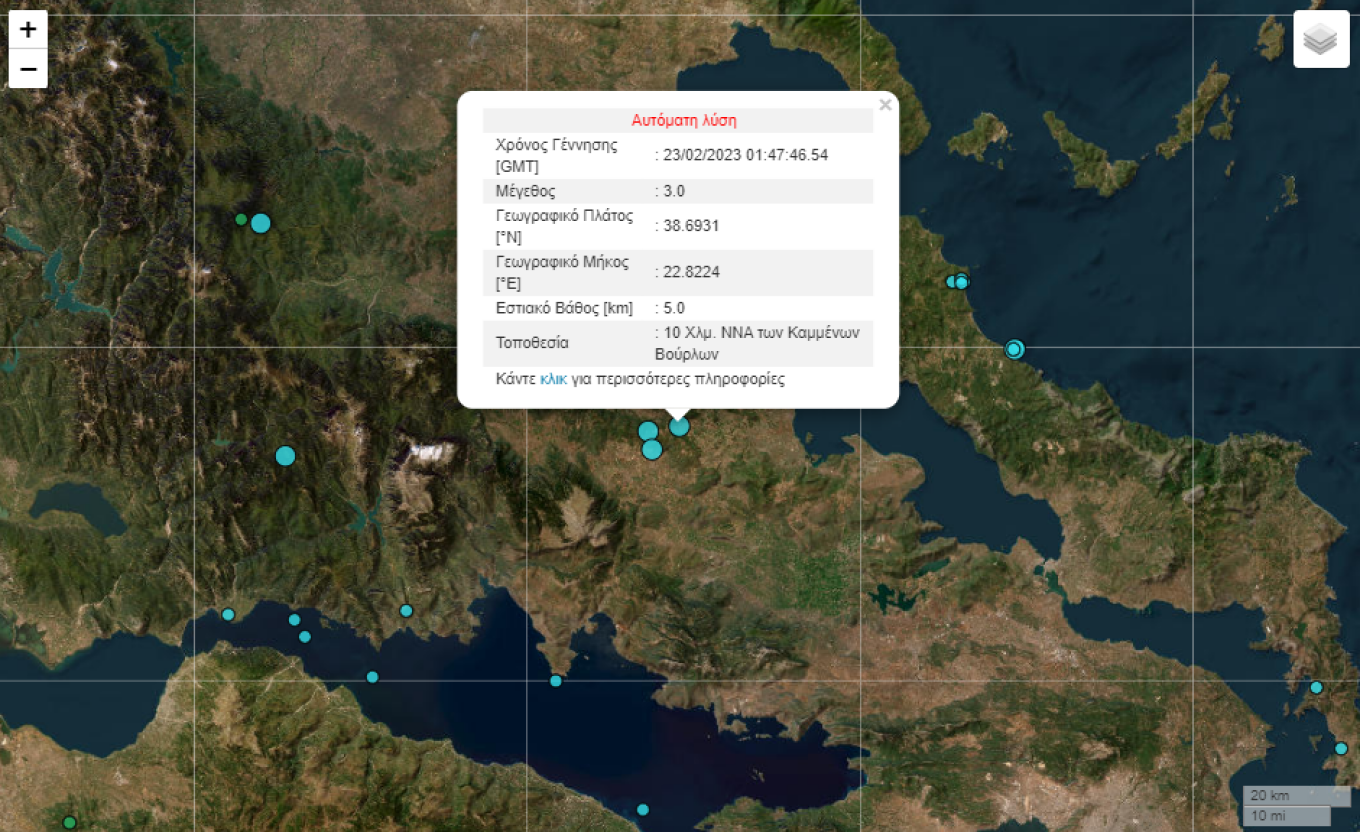This screenshot has width=1360, height=832.
Task: Click the large cyan marker beside the green dot
Action: pos(261,223)
